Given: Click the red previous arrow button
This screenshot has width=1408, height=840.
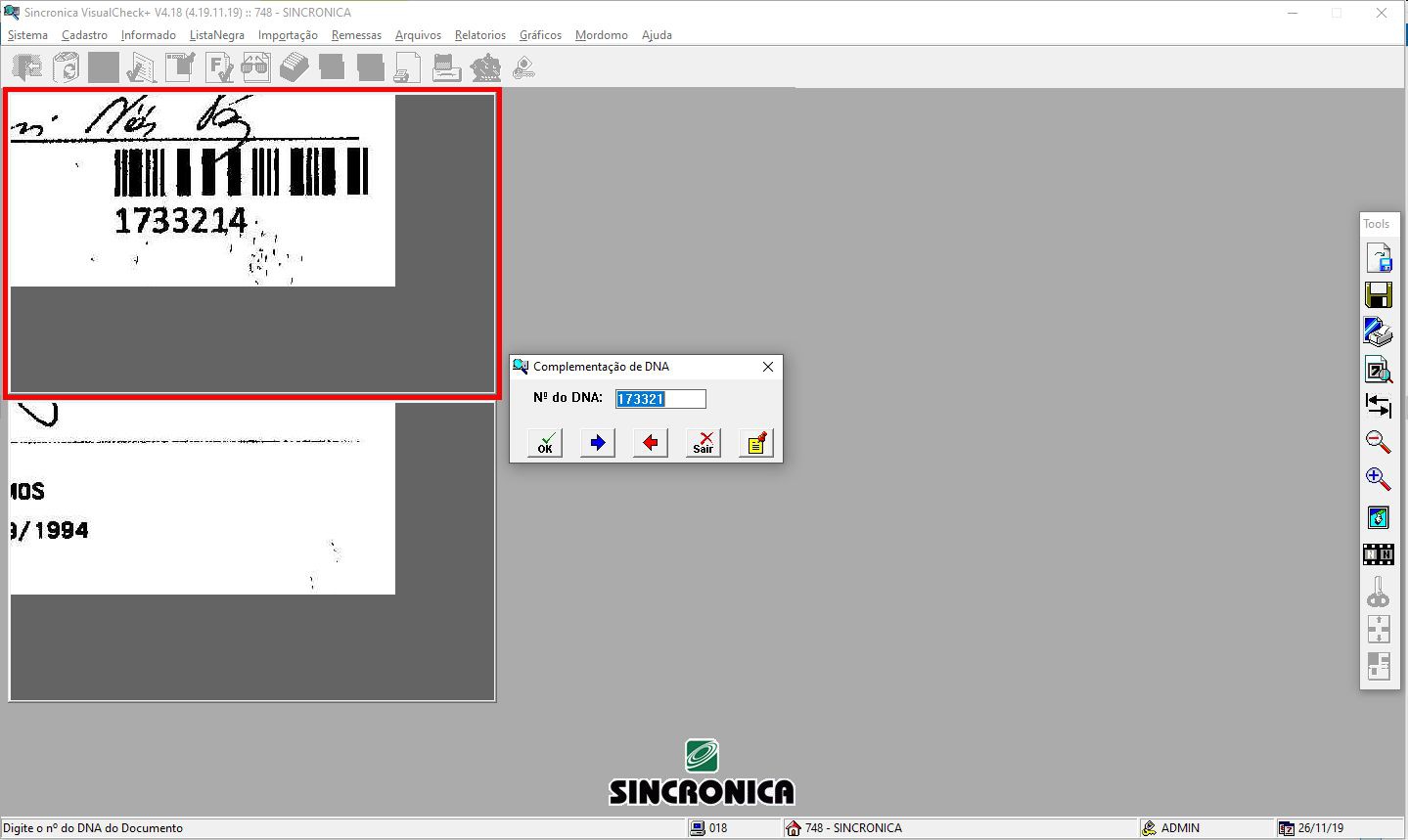Looking at the screenshot, I should [651, 443].
